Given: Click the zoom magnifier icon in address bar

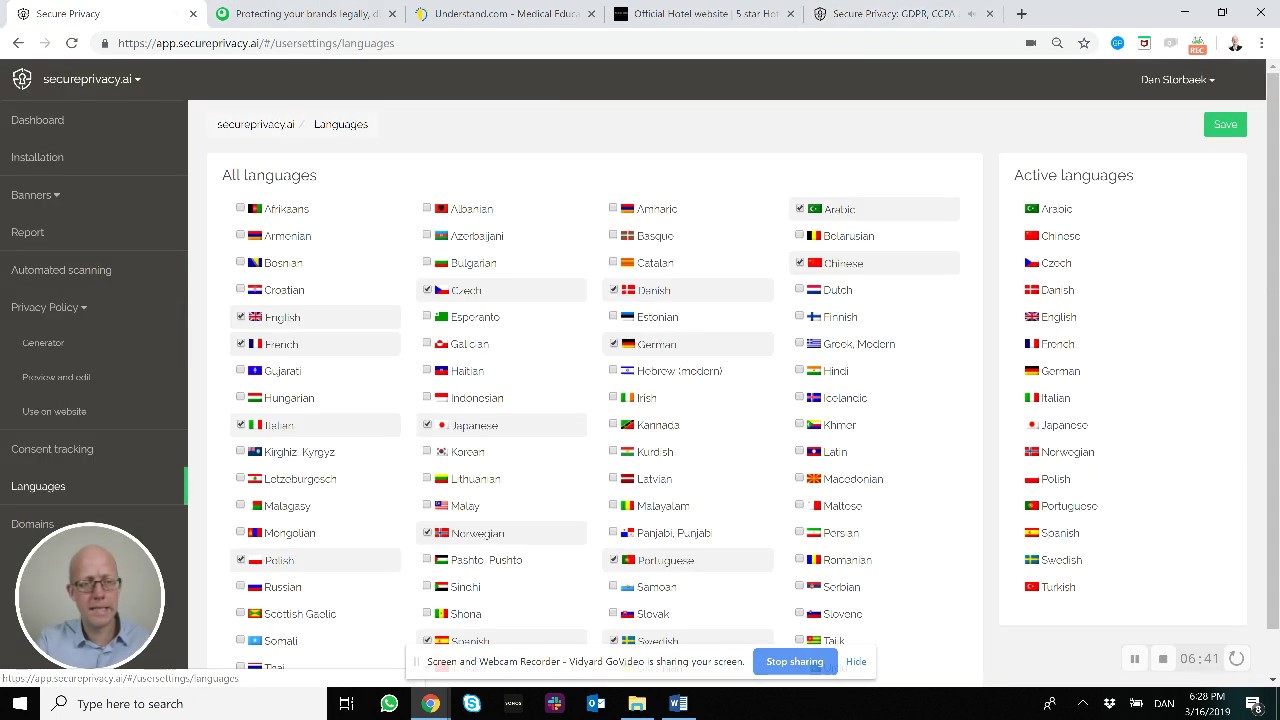Looking at the screenshot, I should click(1057, 43).
